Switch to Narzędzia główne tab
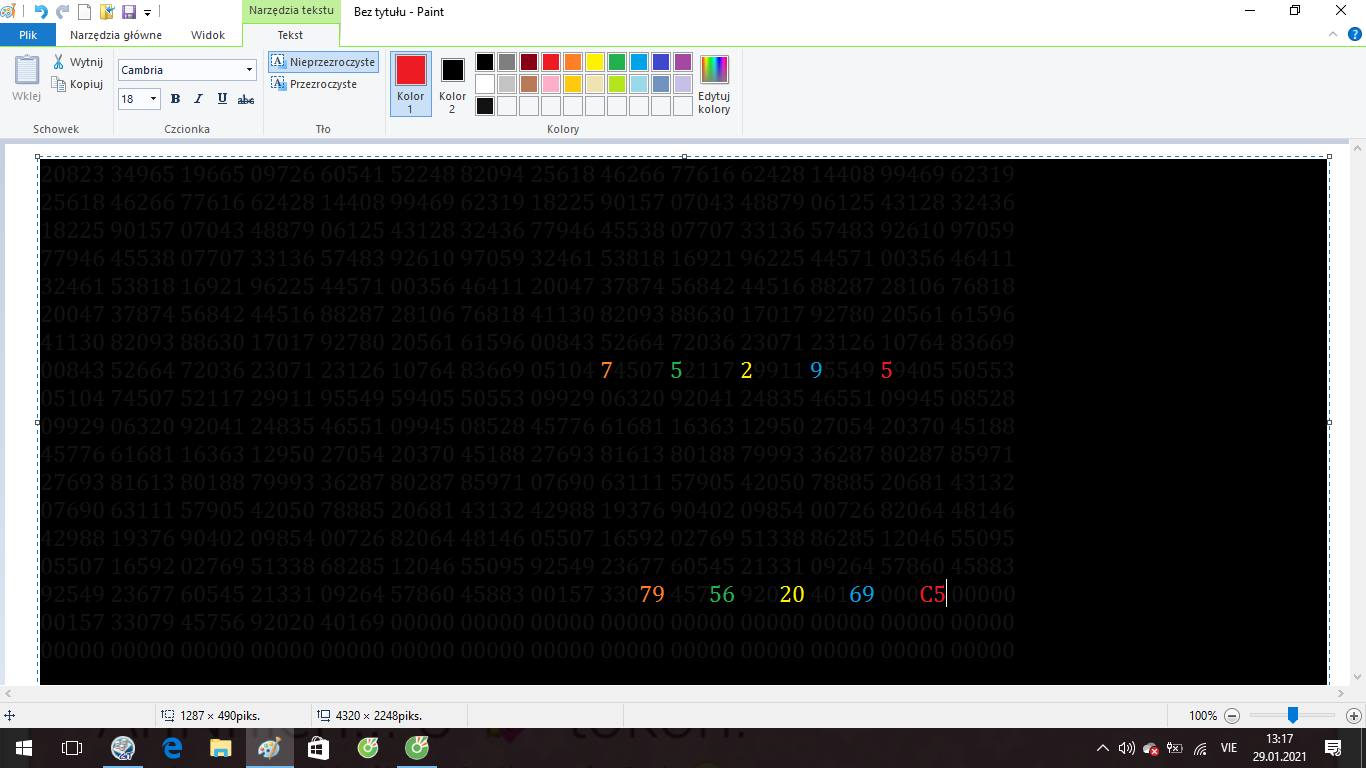Viewport: 1366px width, 768px height. click(116, 35)
